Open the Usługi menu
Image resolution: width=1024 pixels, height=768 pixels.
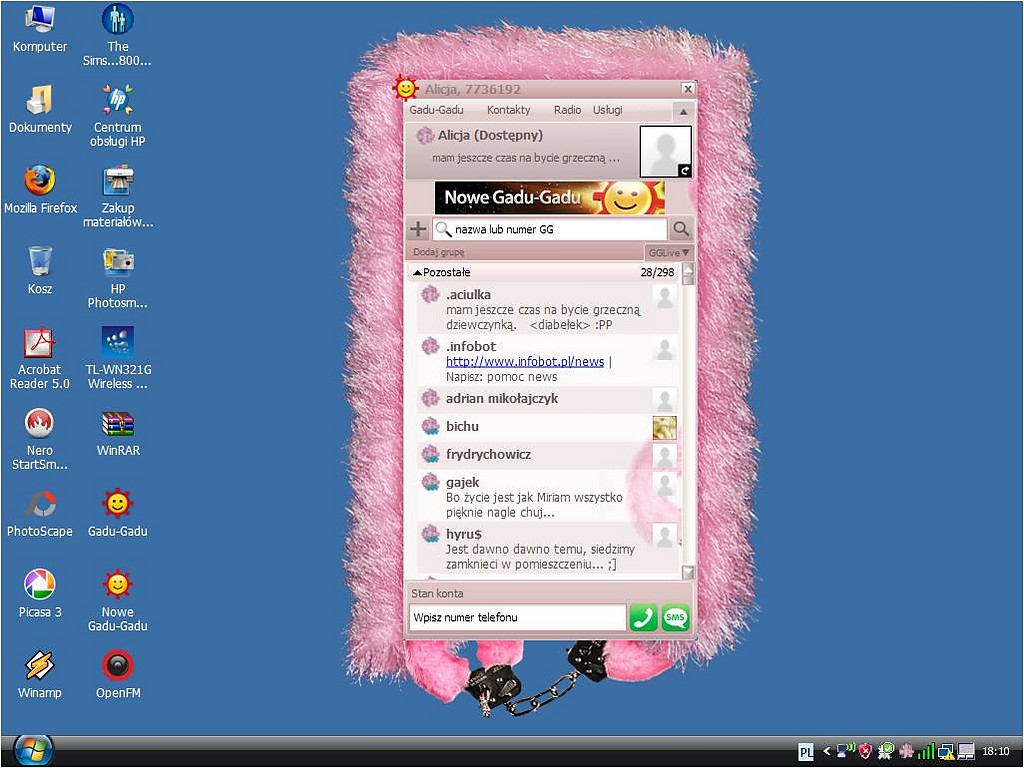pos(607,110)
